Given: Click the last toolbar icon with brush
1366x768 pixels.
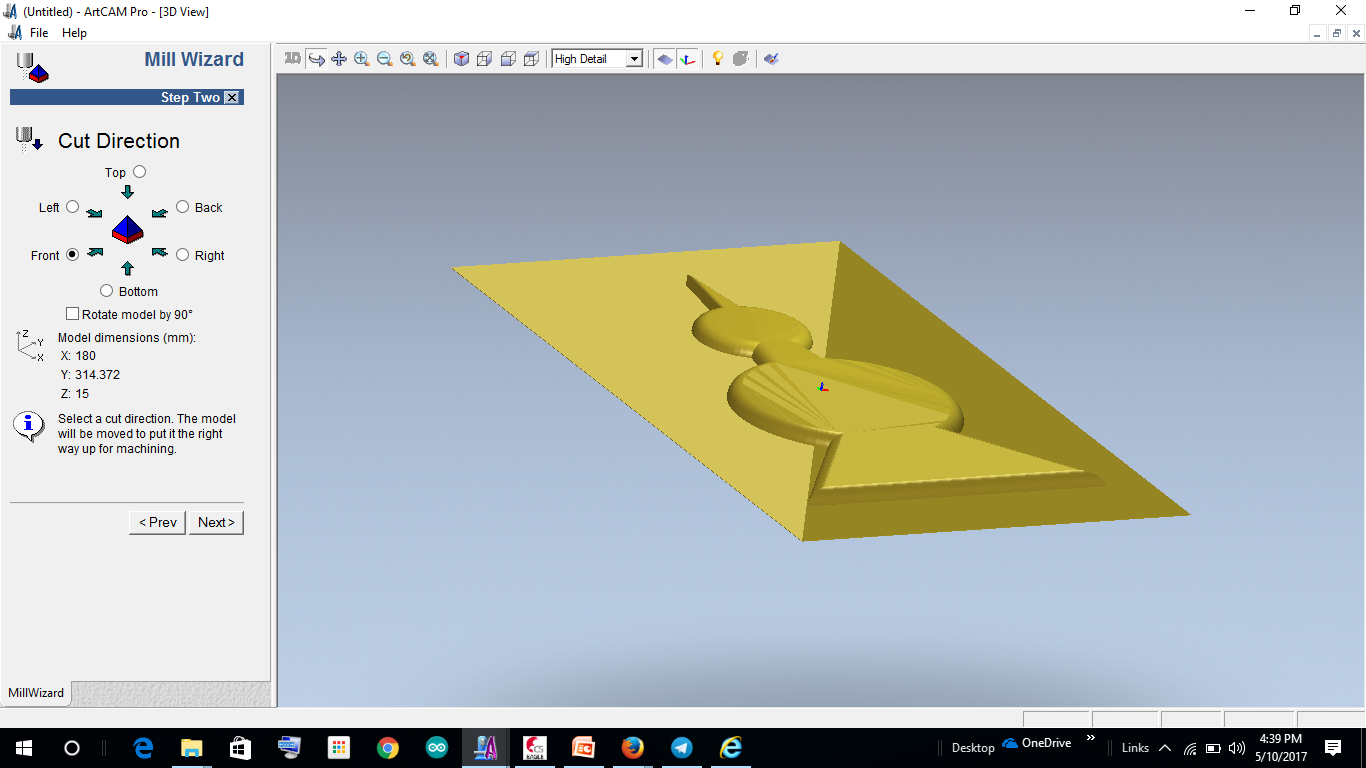Looking at the screenshot, I should (x=771, y=59).
